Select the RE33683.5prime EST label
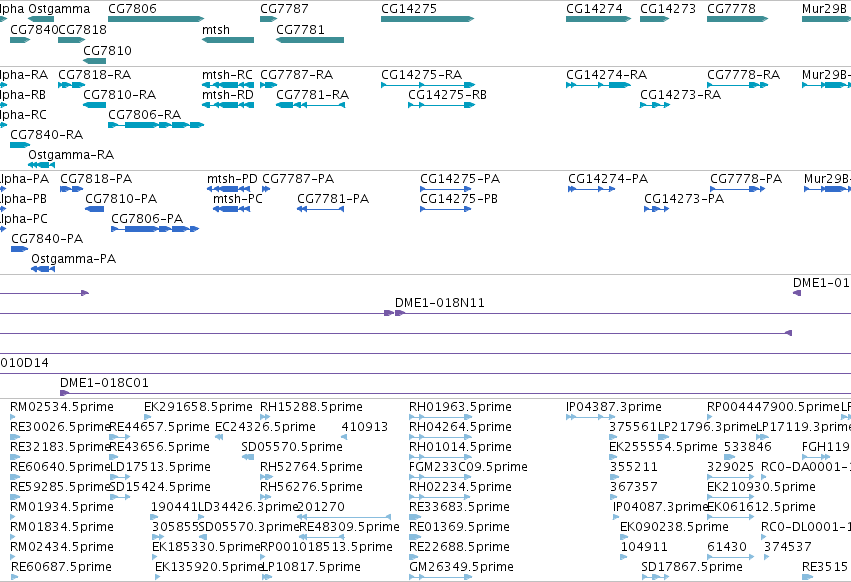851x582 pixels. (460, 507)
